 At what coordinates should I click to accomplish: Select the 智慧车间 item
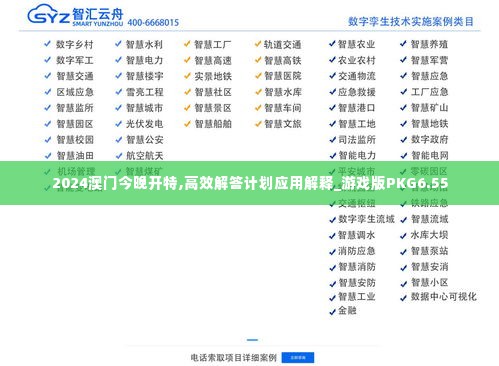coord(283,108)
